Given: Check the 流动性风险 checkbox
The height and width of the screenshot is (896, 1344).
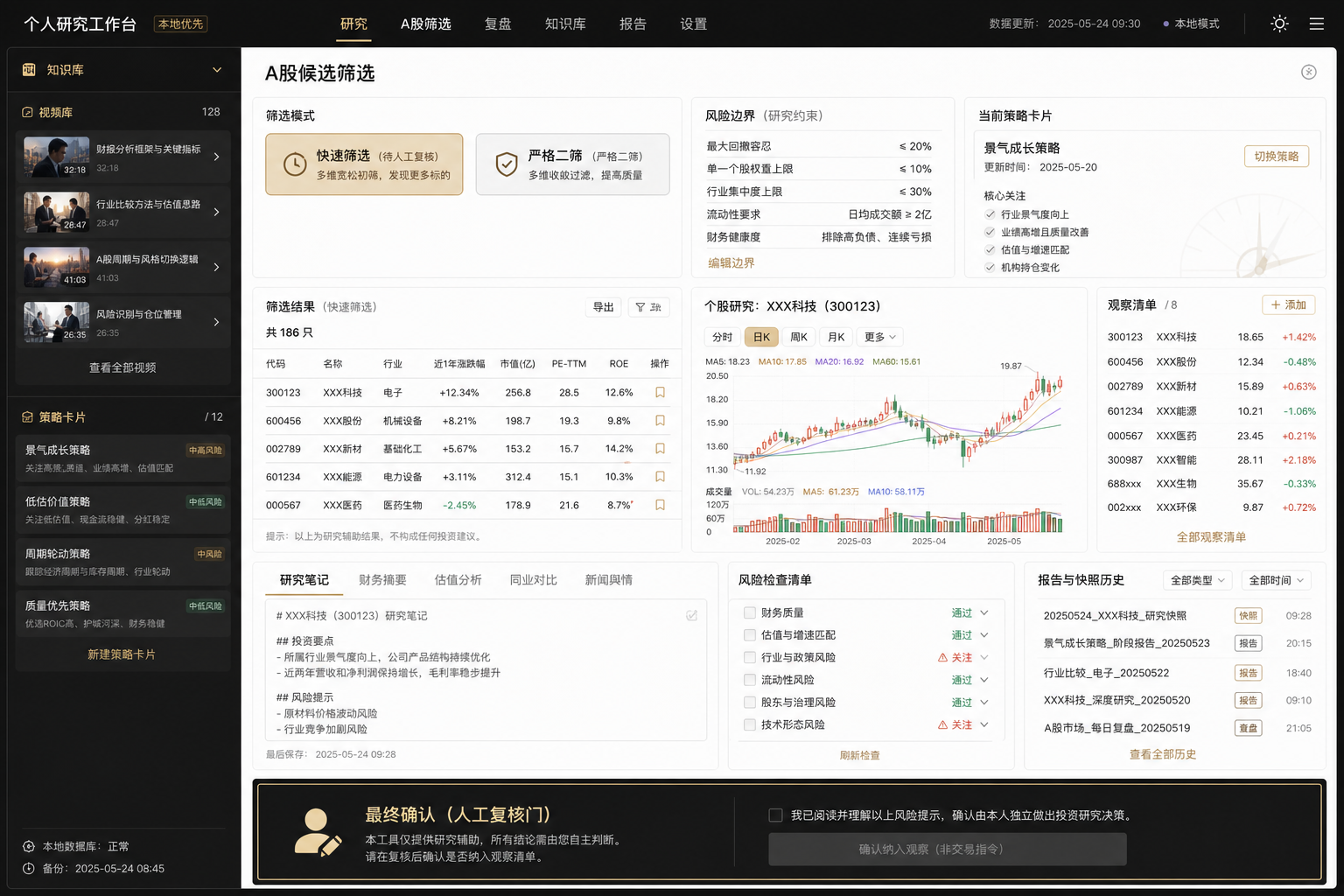Looking at the screenshot, I should tap(750, 680).
